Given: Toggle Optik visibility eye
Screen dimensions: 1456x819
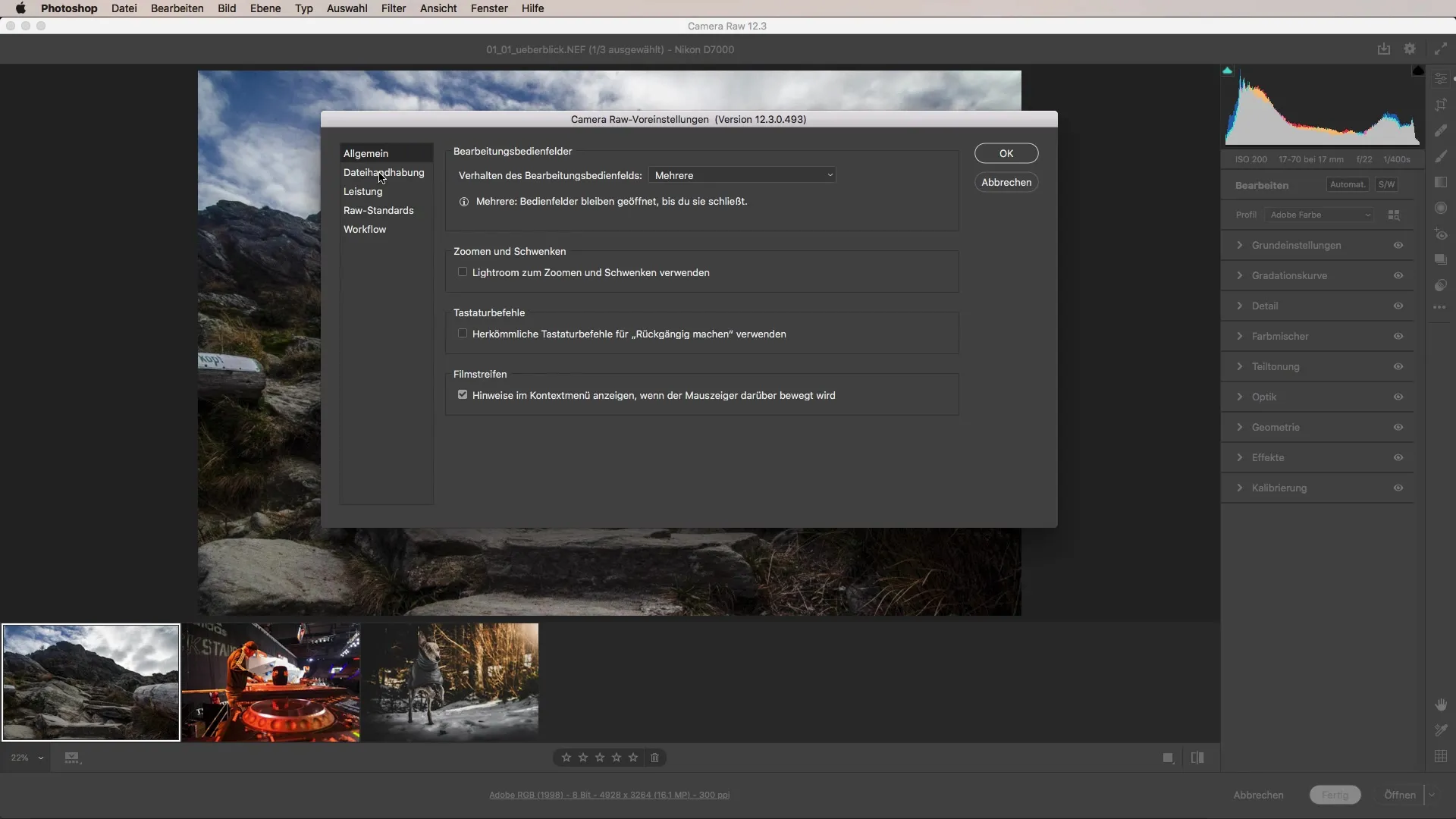Looking at the screenshot, I should 1398,397.
